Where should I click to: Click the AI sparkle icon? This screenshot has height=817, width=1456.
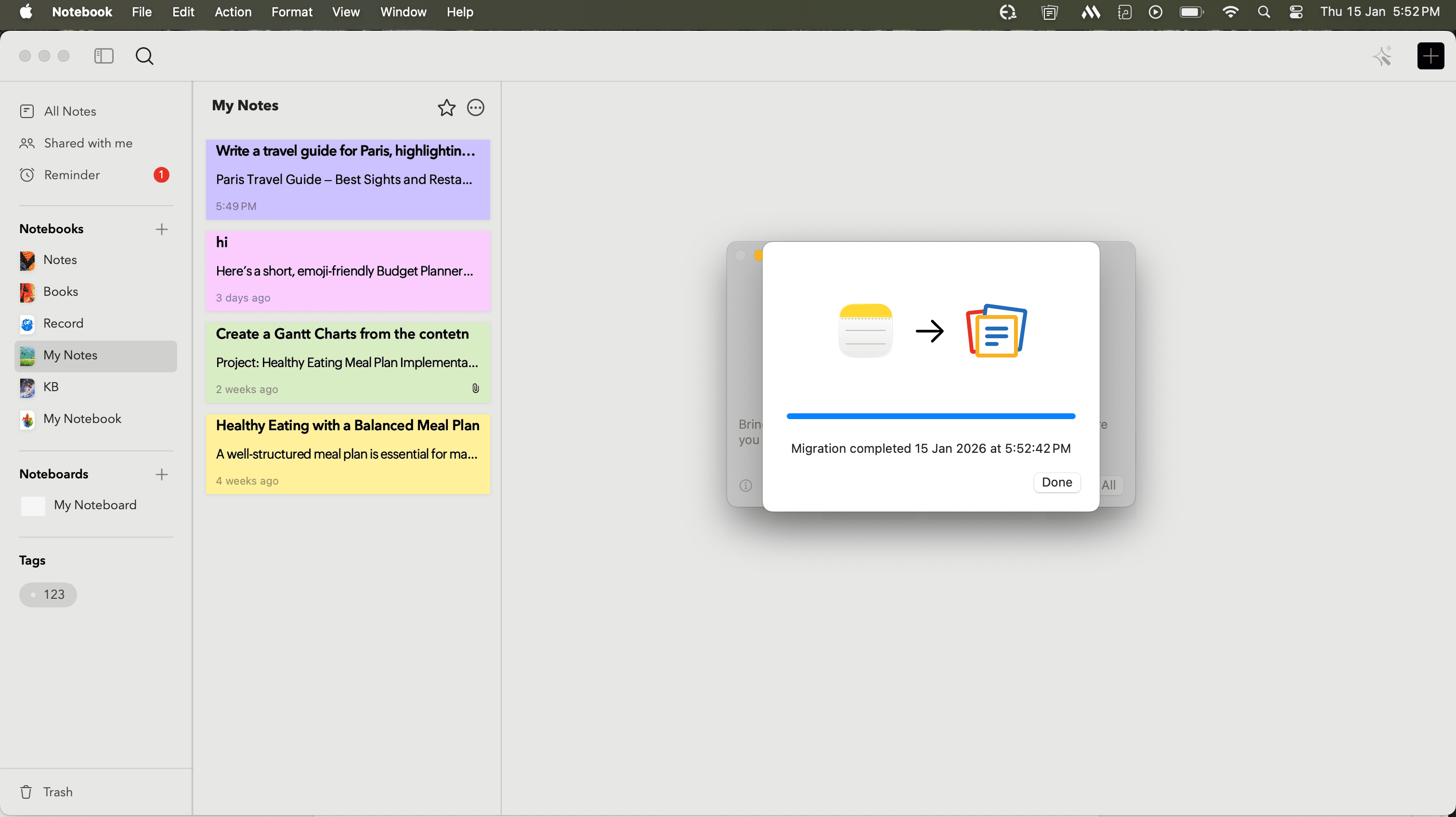(x=1382, y=56)
